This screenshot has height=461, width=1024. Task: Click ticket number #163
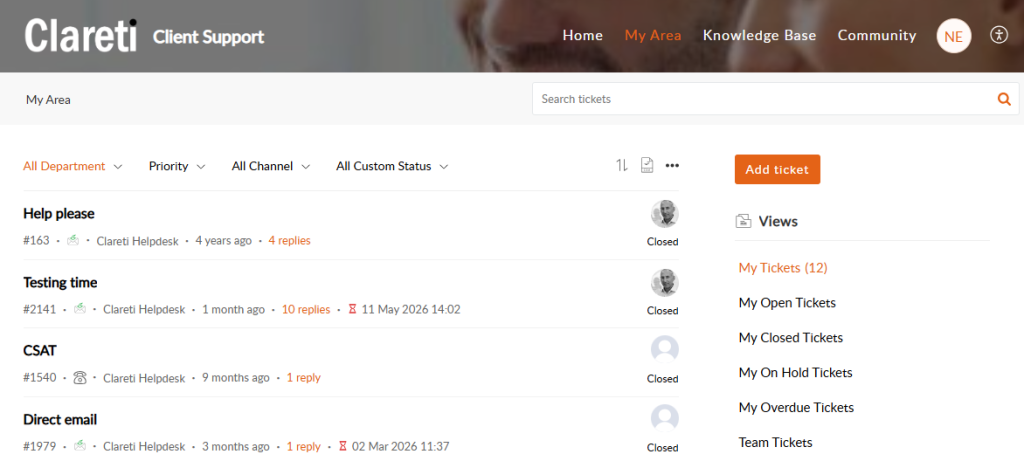tap(36, 240)
